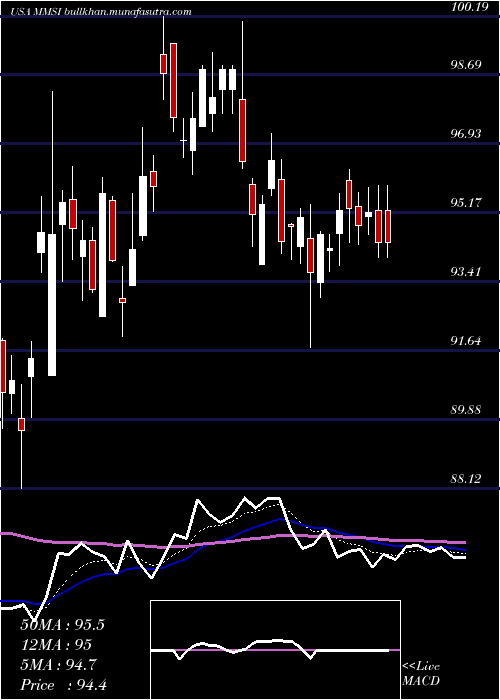
Task: Click the <<Live MACD label
Action: click(x=421, y=674)
